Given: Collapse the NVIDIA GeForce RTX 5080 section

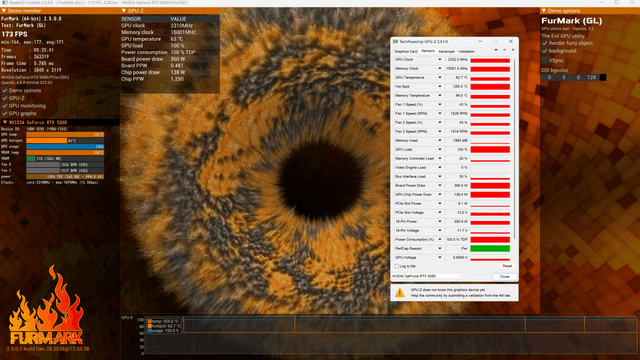Looking at the screenshot, I should 5,122.
